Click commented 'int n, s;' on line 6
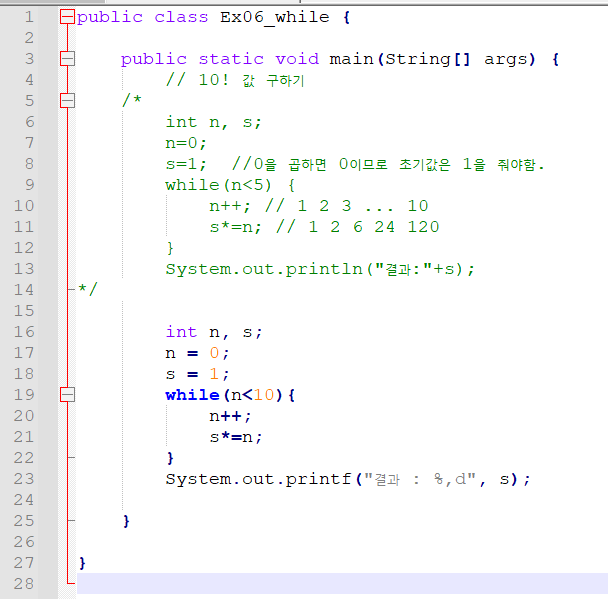 (x=214, y=122)
